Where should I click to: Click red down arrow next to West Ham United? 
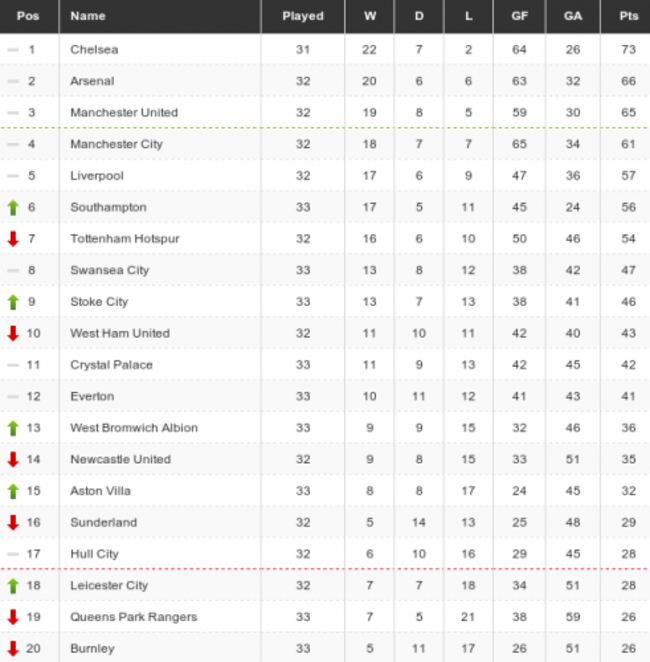(x=13, y=334)
